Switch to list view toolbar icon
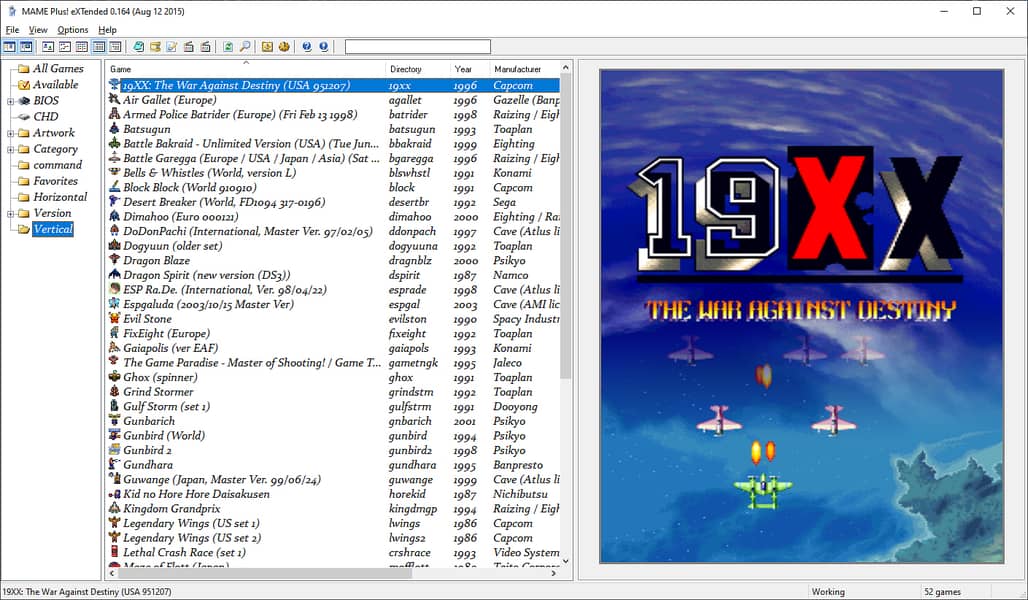 (x=81, y=47)
